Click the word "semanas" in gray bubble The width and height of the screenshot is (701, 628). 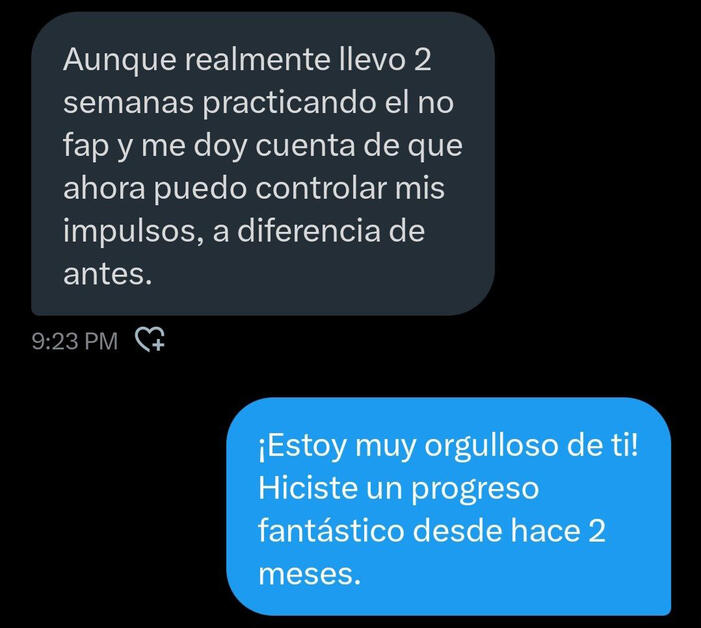(128, 104)
